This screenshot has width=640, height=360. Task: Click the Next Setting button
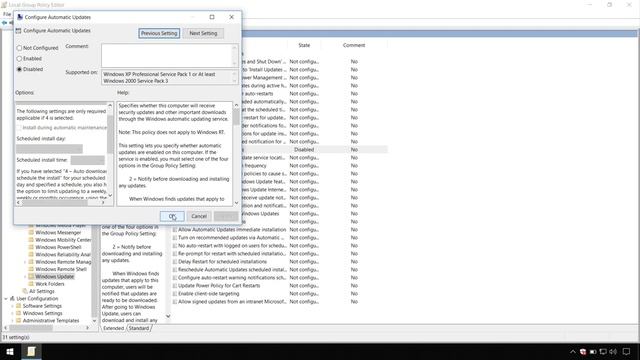coord(203,33)
